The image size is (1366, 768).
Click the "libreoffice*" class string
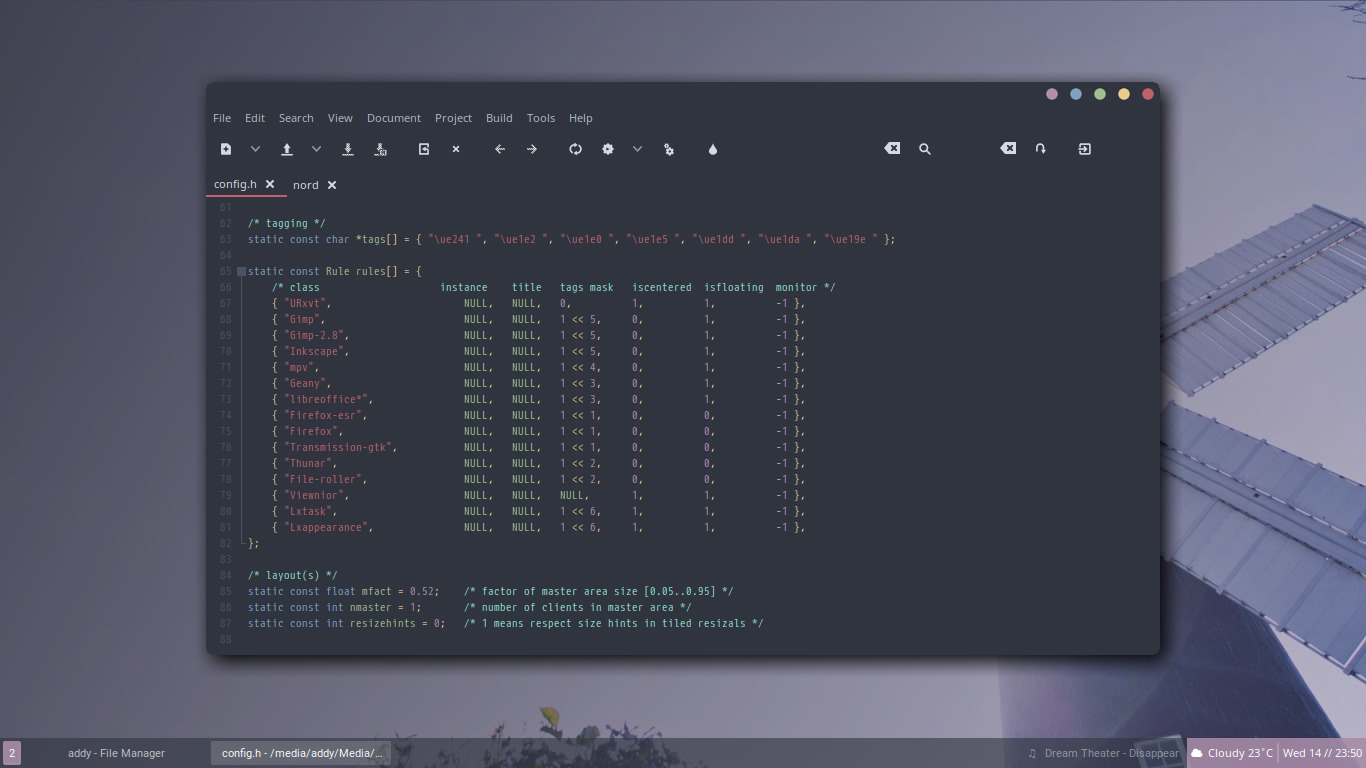327,399
